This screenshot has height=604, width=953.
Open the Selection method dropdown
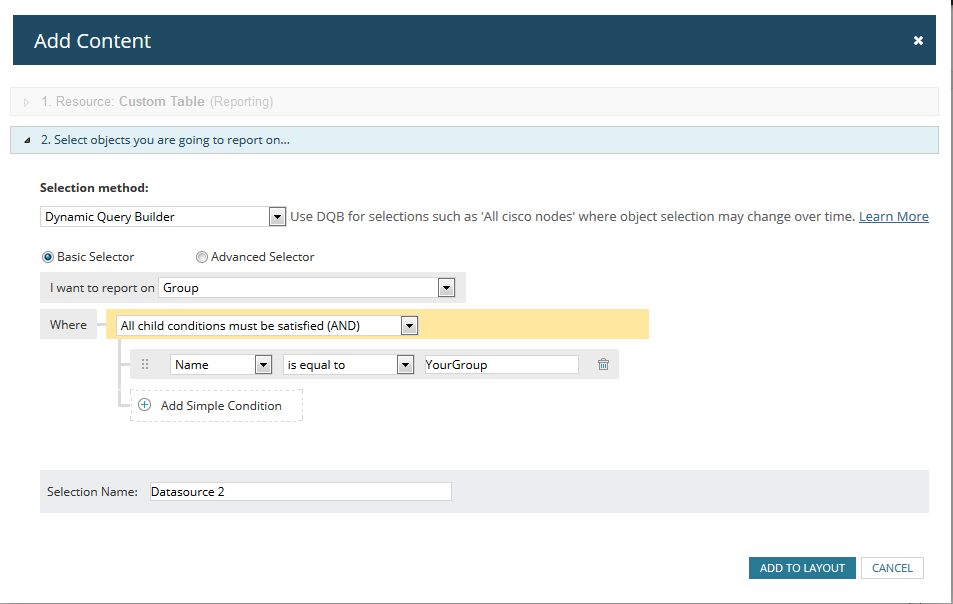pos(277,217)
